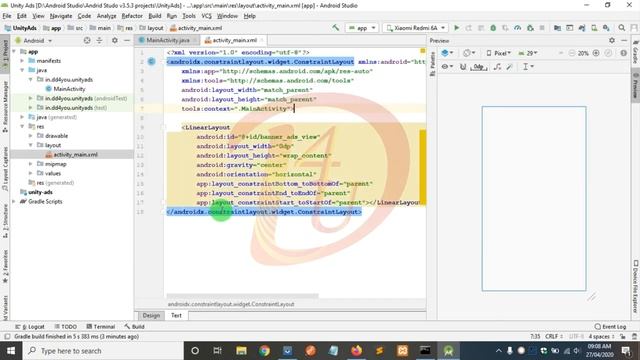Image resolution: width=640 pixels, height=360 pixels.
Task: Open design surface layers dropdown
Action: pyautogui.click(x=447, y=53)
